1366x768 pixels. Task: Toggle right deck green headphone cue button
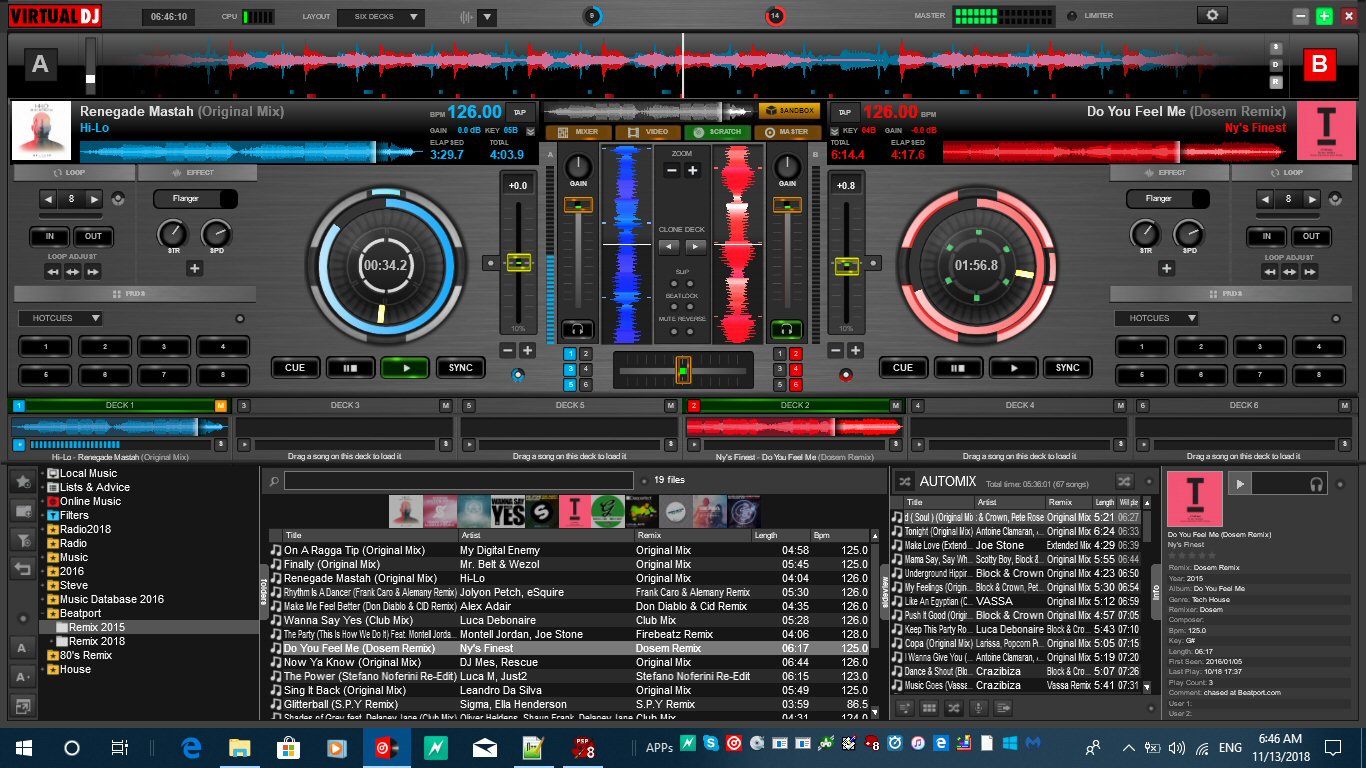[x=786, y=328]
